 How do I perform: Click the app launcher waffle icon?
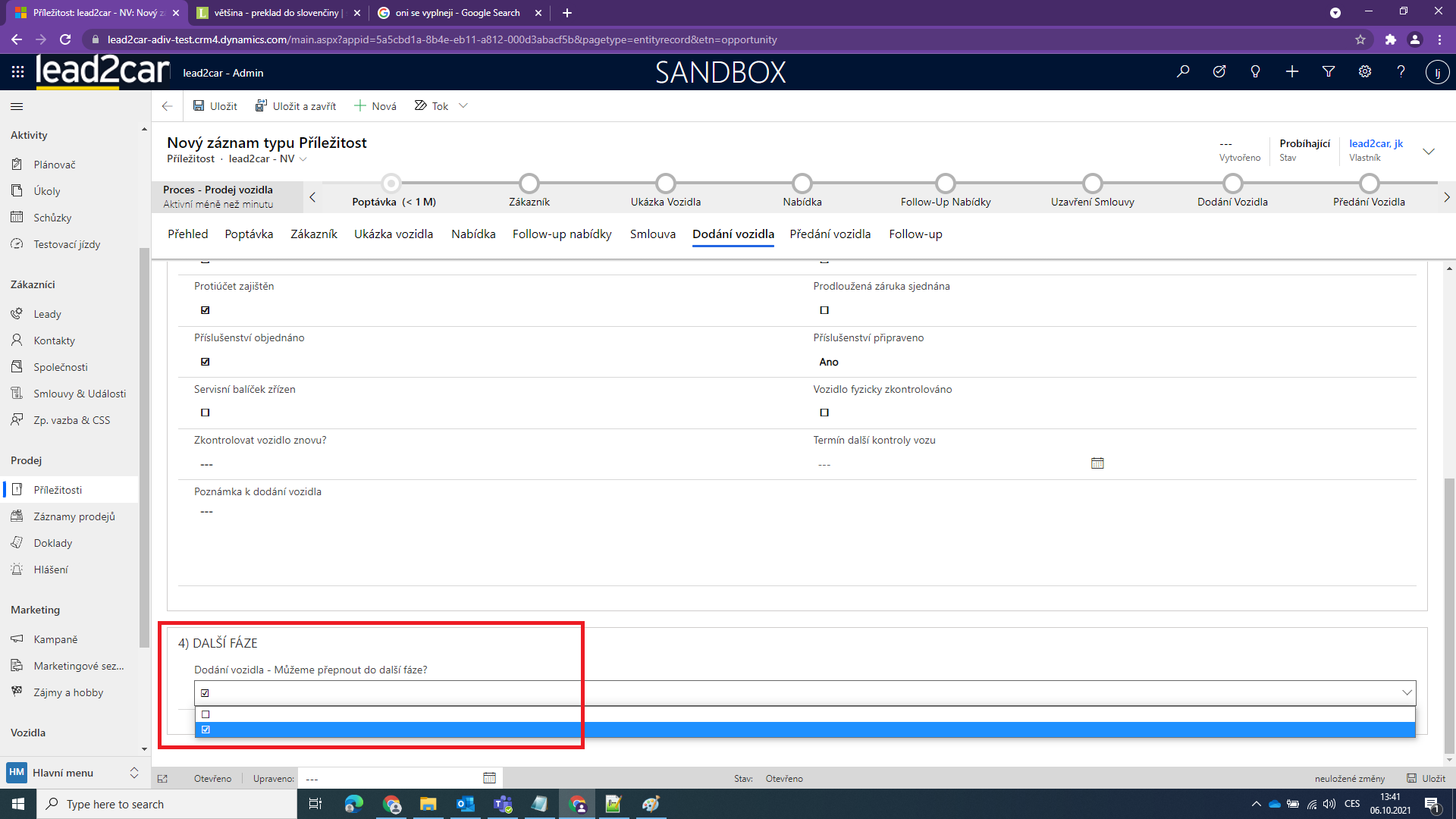coord(17,72)
